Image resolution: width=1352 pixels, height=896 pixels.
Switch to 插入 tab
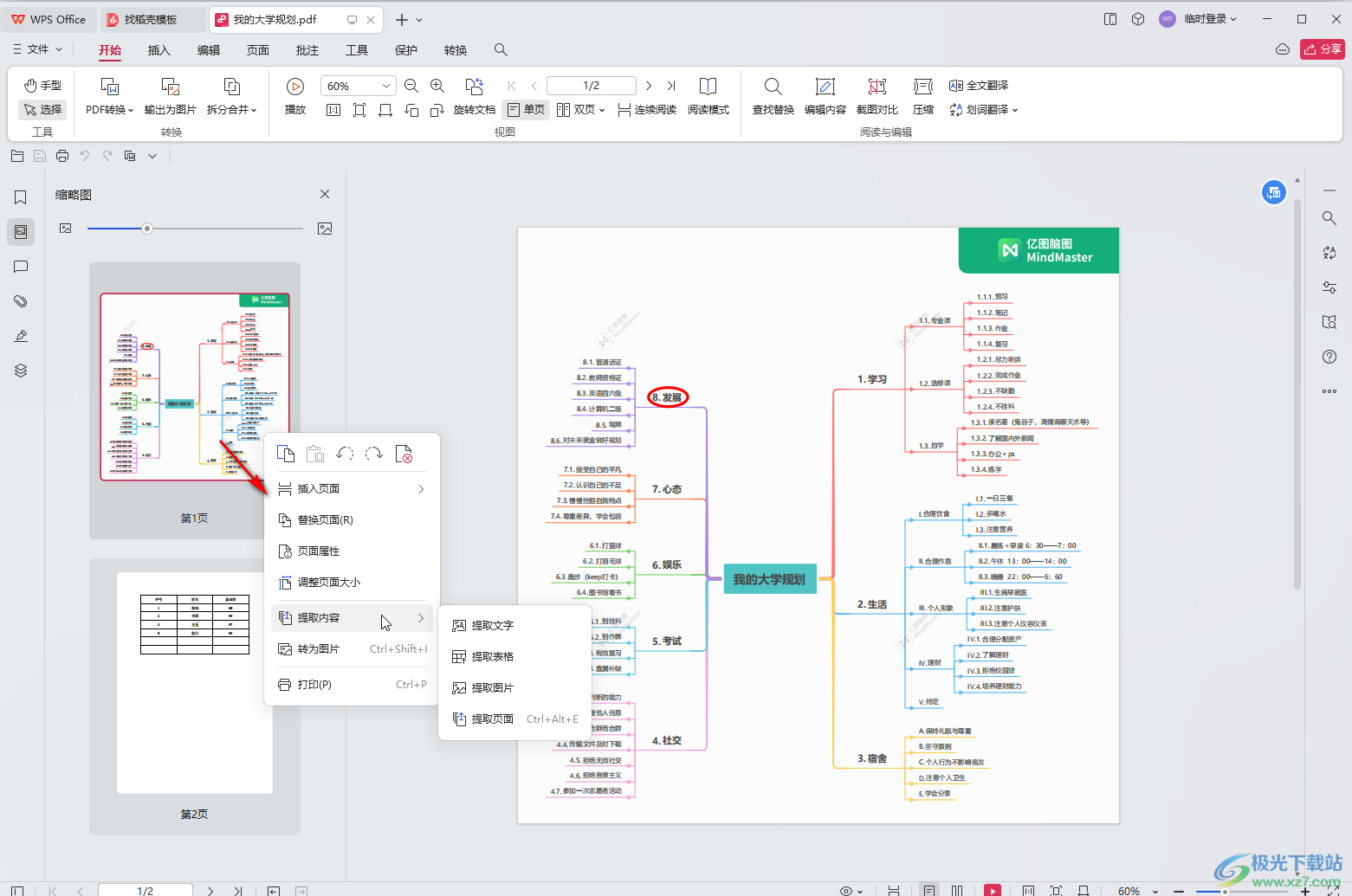[159, 50]
